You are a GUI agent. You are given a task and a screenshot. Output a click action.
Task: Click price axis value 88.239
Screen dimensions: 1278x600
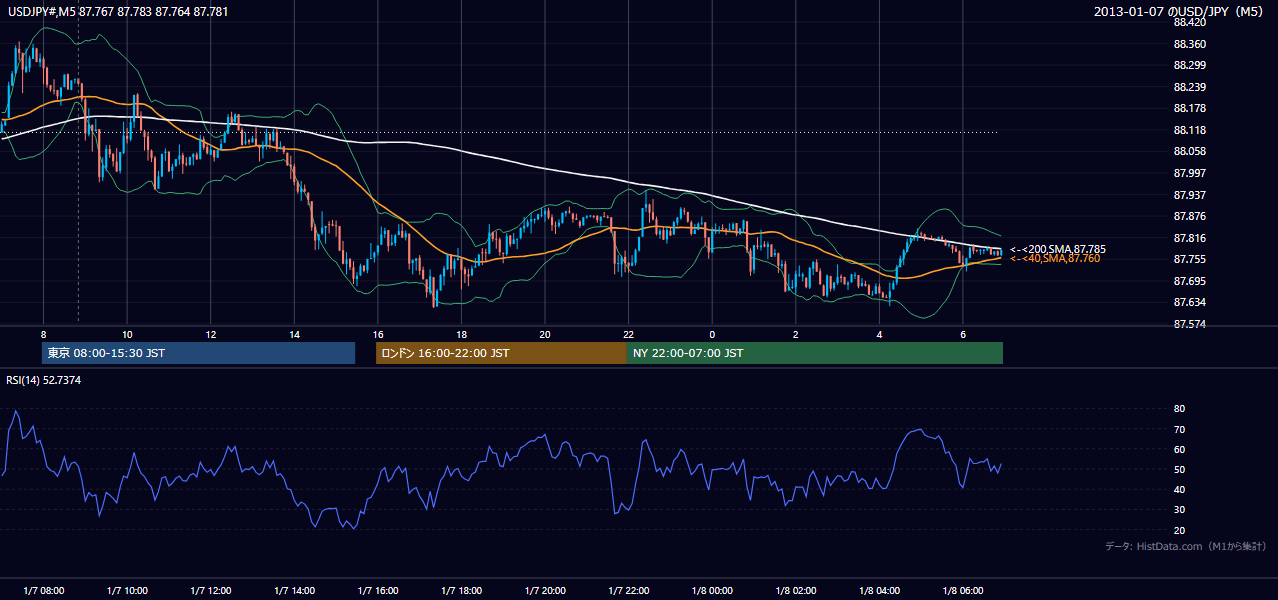click(x=1188, y=87)
